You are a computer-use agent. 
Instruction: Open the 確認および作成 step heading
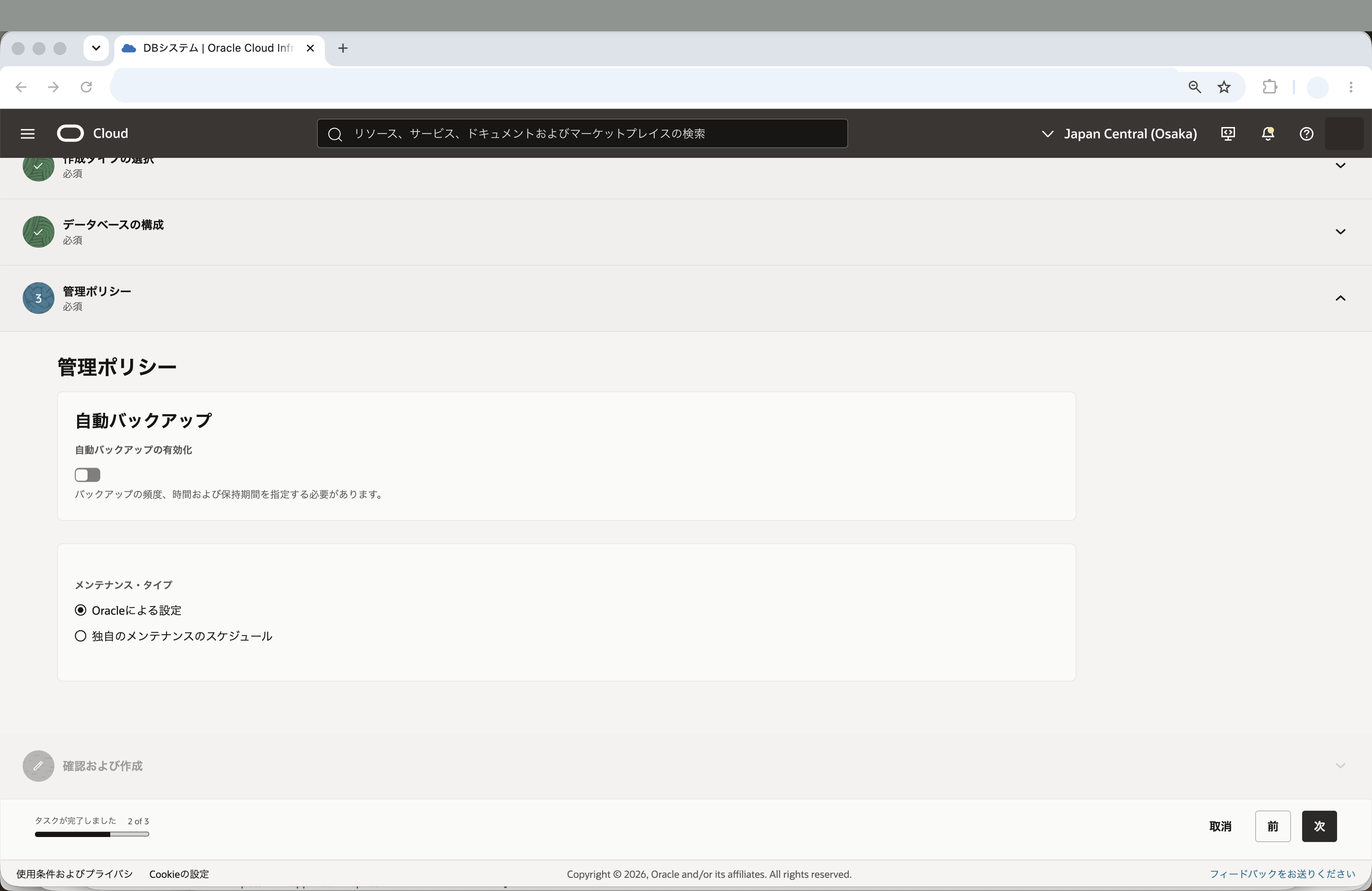(x=103, y=766)
